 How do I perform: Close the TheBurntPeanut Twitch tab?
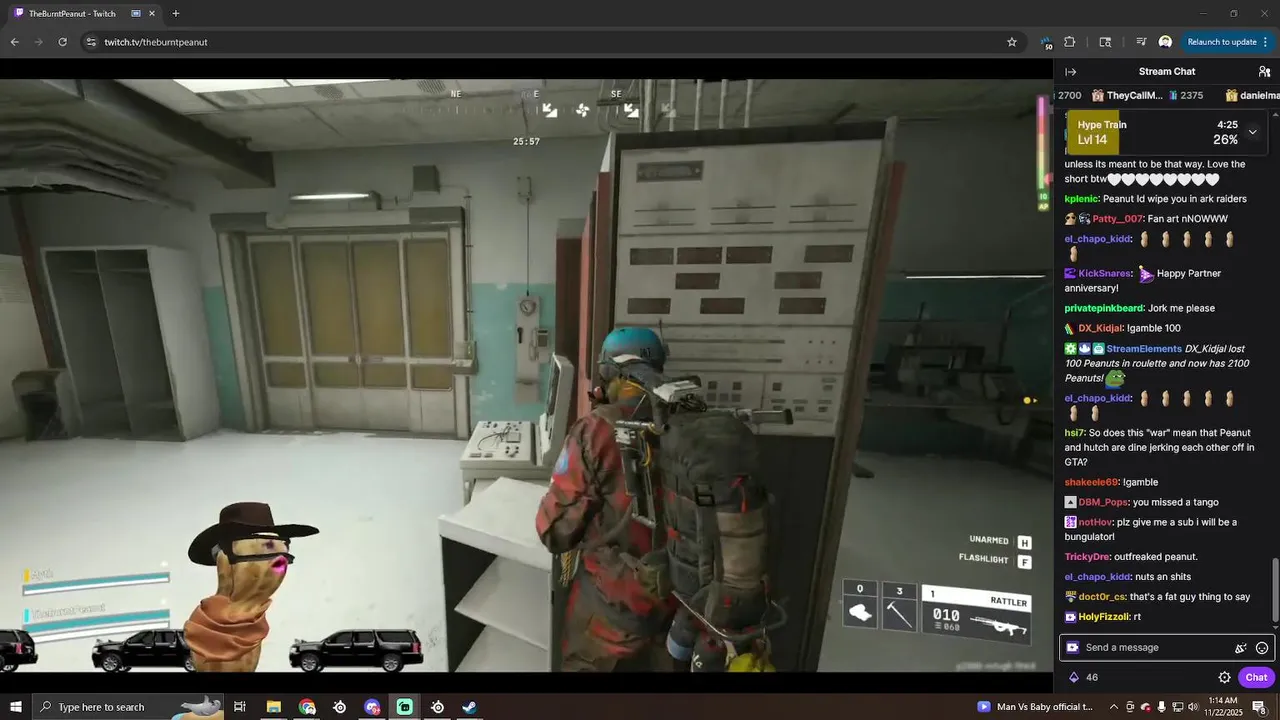(x=151, y=13)
